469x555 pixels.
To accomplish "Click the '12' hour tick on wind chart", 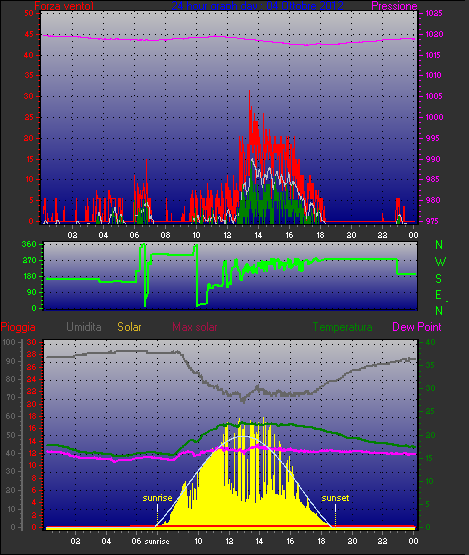I will tap(227, 235).
